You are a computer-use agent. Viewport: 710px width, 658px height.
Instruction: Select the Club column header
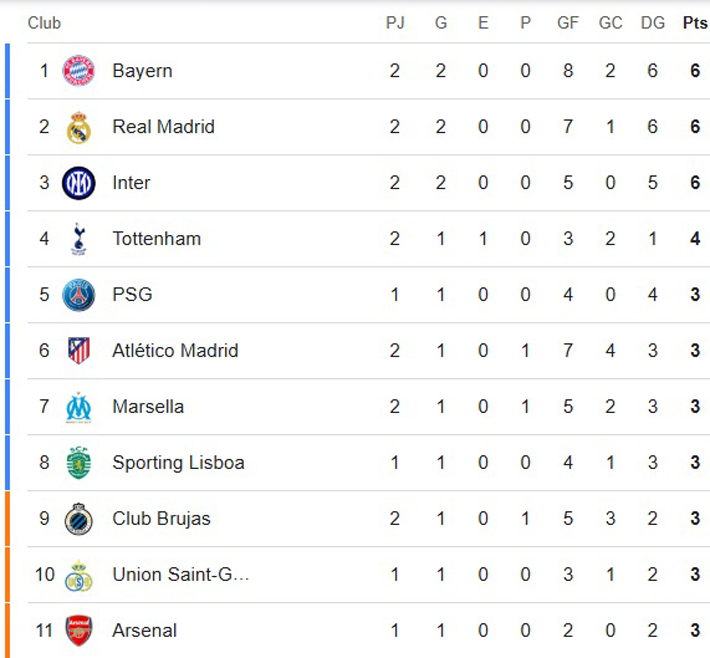(x=44, y=23)
